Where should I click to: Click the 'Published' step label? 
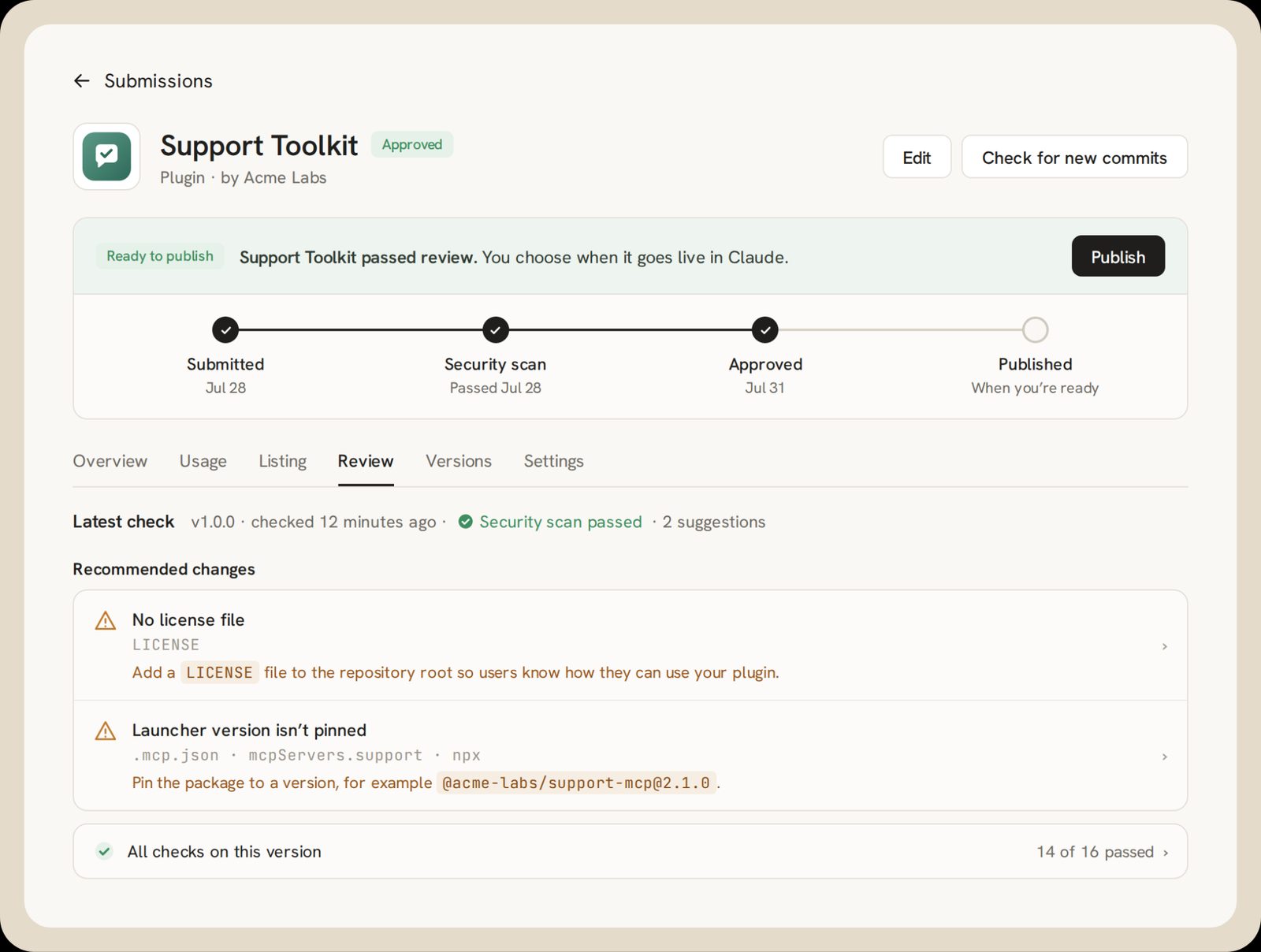click(x=1035, y=364)
